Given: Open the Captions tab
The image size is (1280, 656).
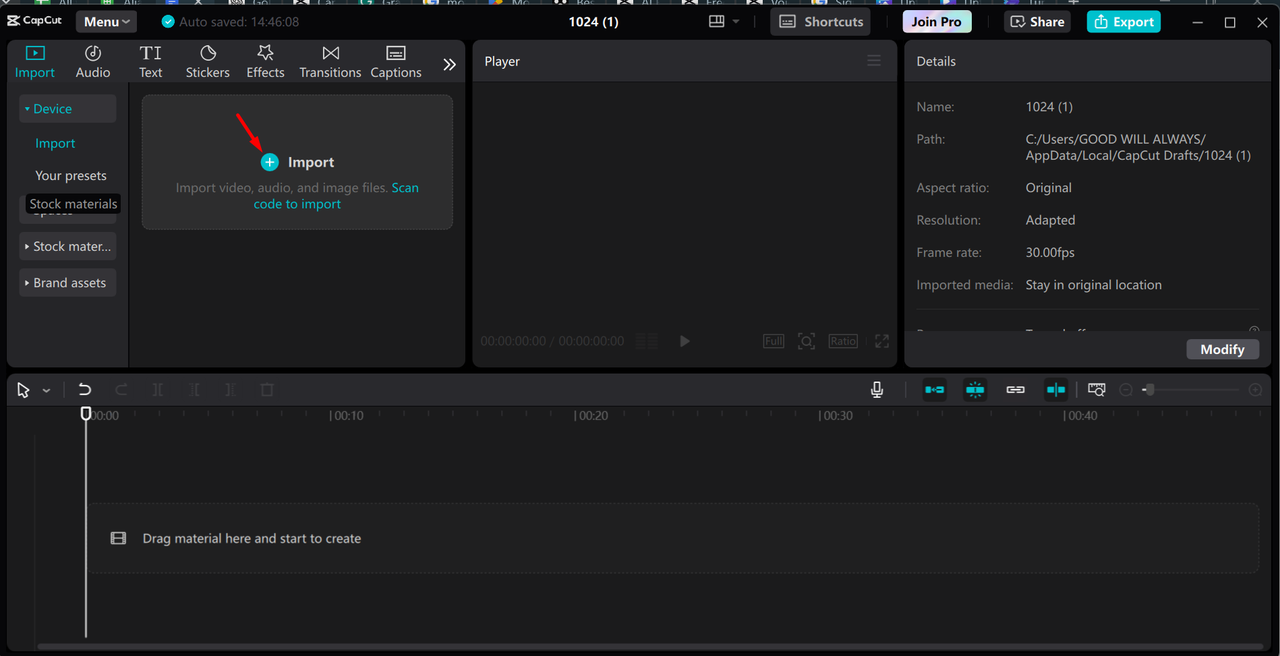Looking at the screenshot, I should point(396,62).
